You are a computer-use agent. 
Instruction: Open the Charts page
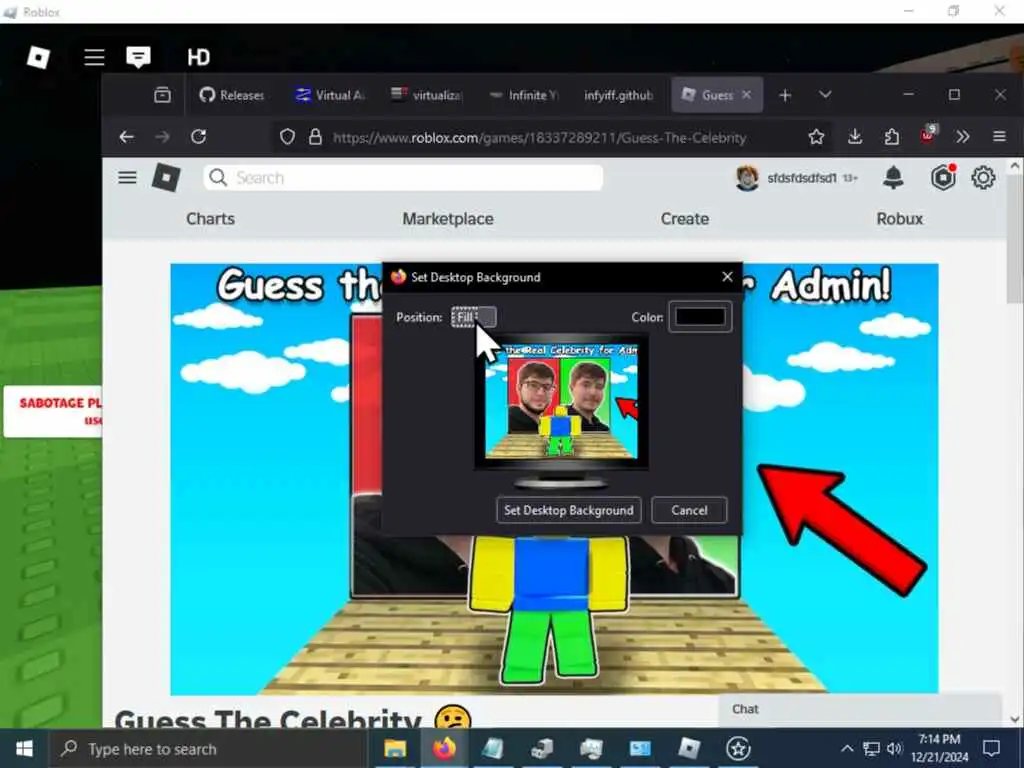pyautogui.click(x=210, y=219)
